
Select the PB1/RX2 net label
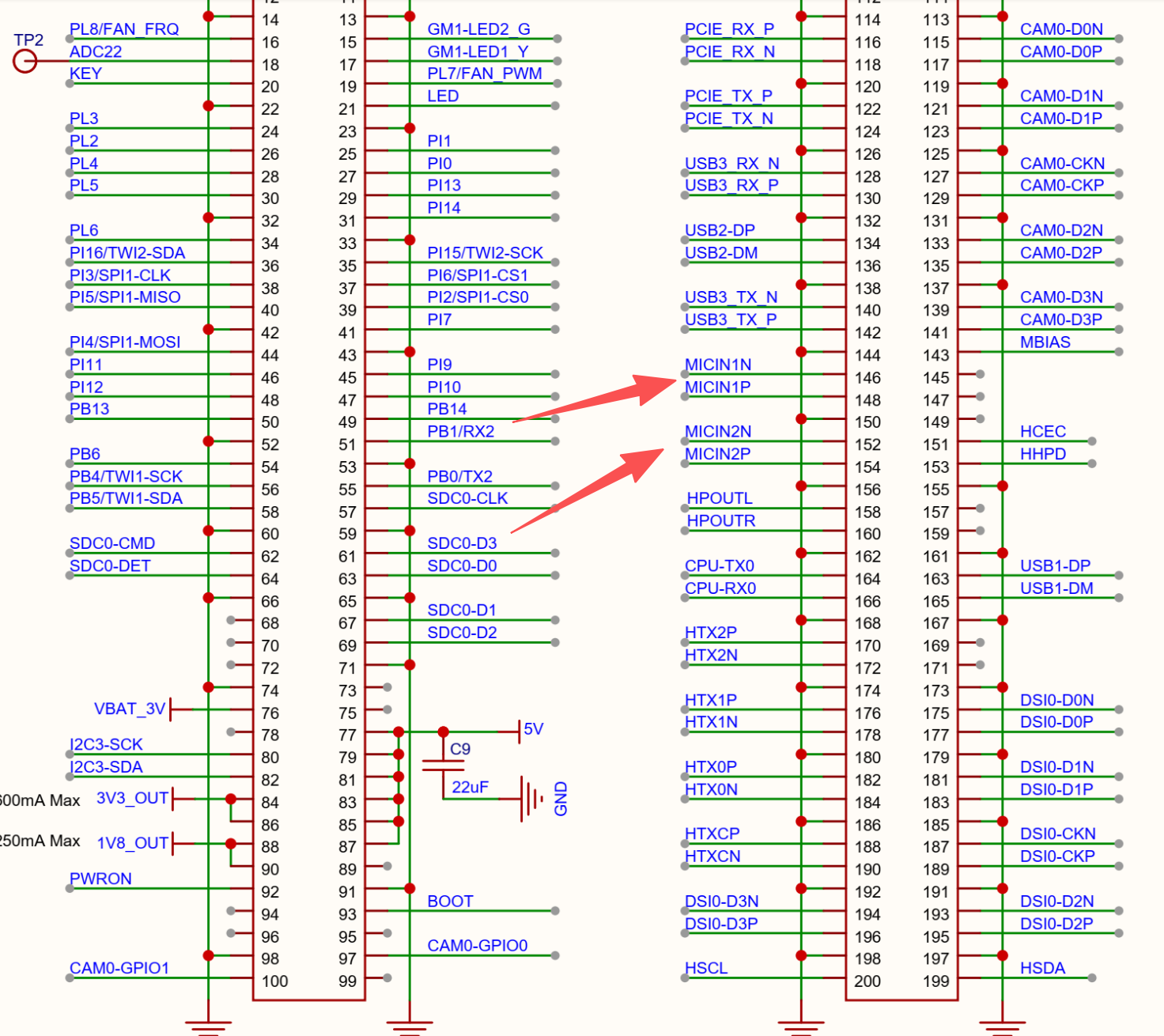point(460,432)
